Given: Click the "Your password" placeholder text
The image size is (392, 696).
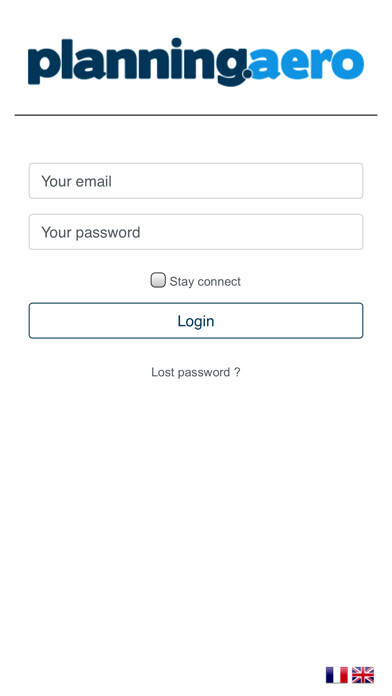Looking at the screenshot, I should 91,233.
